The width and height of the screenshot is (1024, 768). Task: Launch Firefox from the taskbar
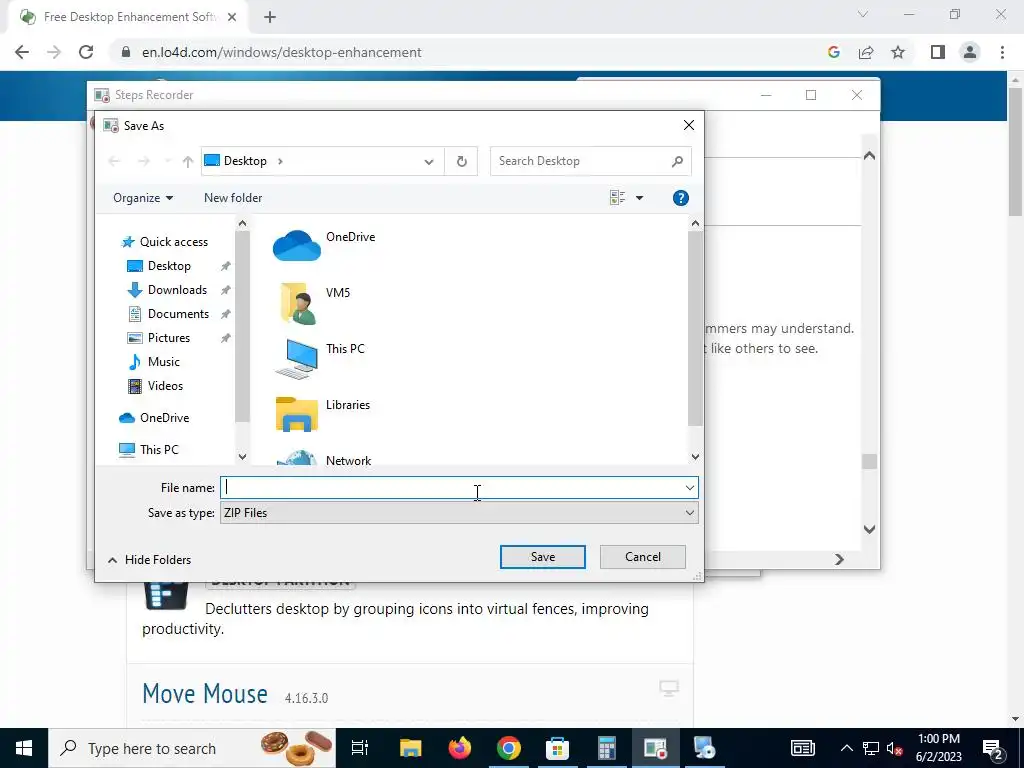(460, 748)
